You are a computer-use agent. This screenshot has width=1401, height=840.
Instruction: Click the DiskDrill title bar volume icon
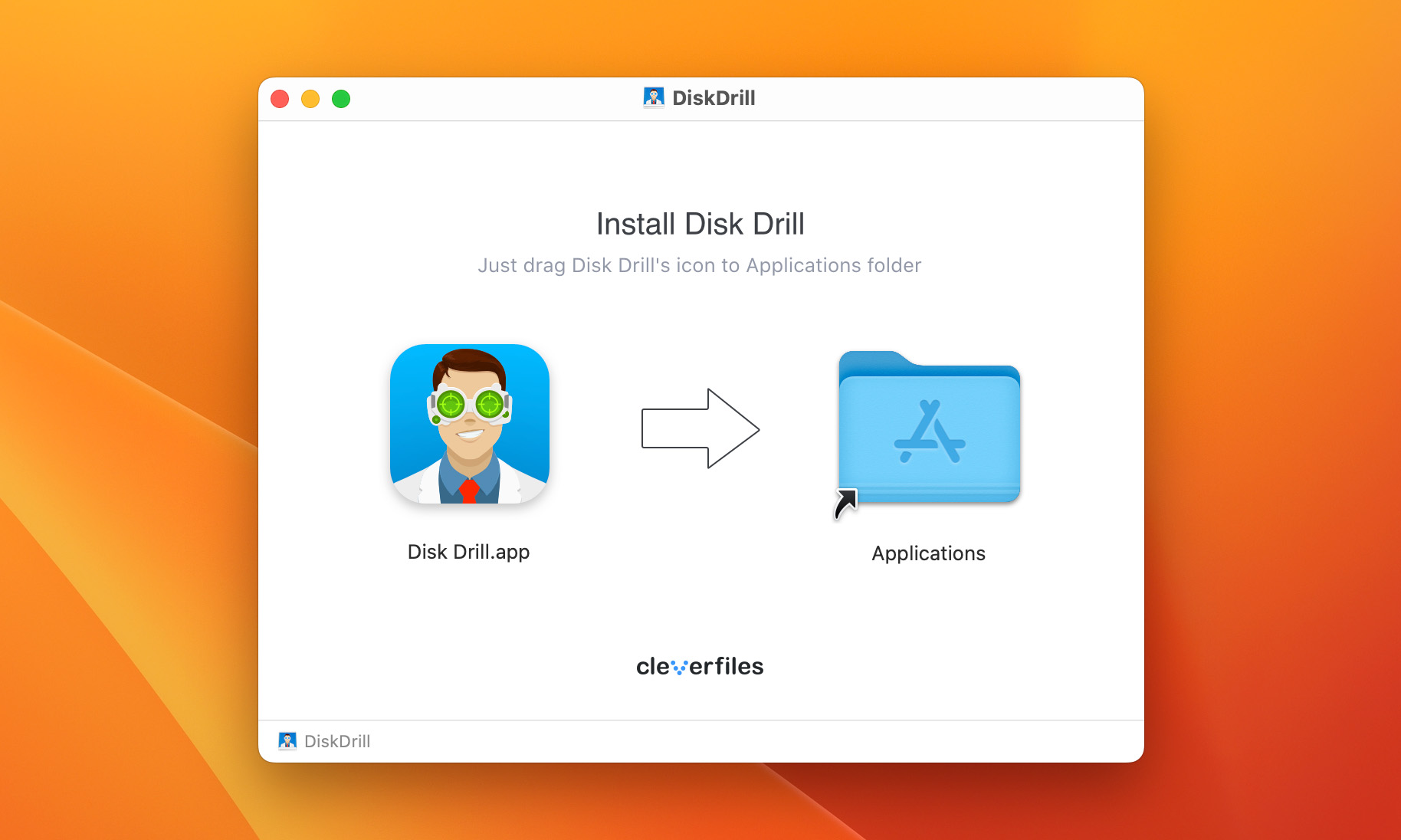654,98
